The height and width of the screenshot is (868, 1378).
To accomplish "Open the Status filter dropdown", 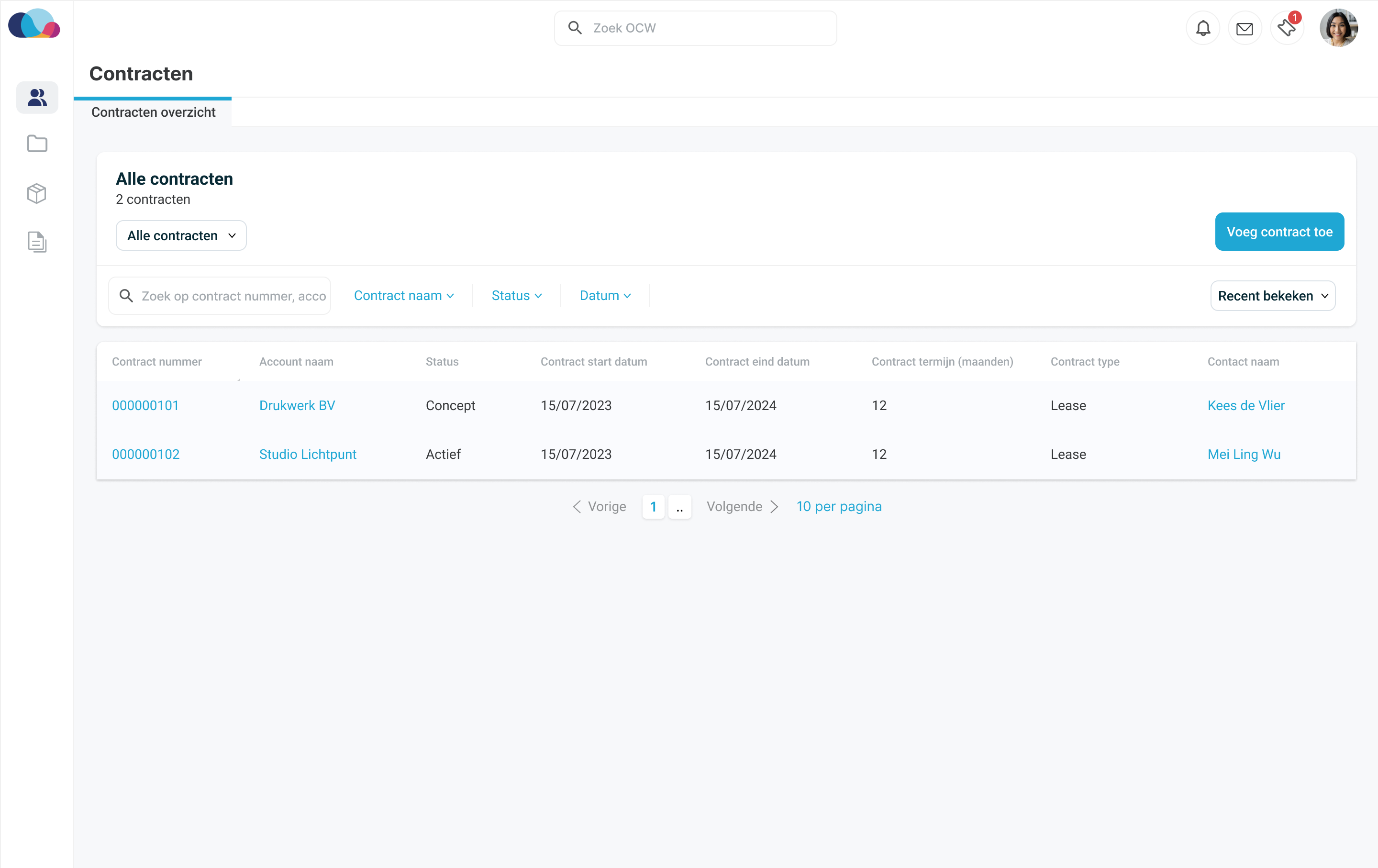I will [516, 296].
